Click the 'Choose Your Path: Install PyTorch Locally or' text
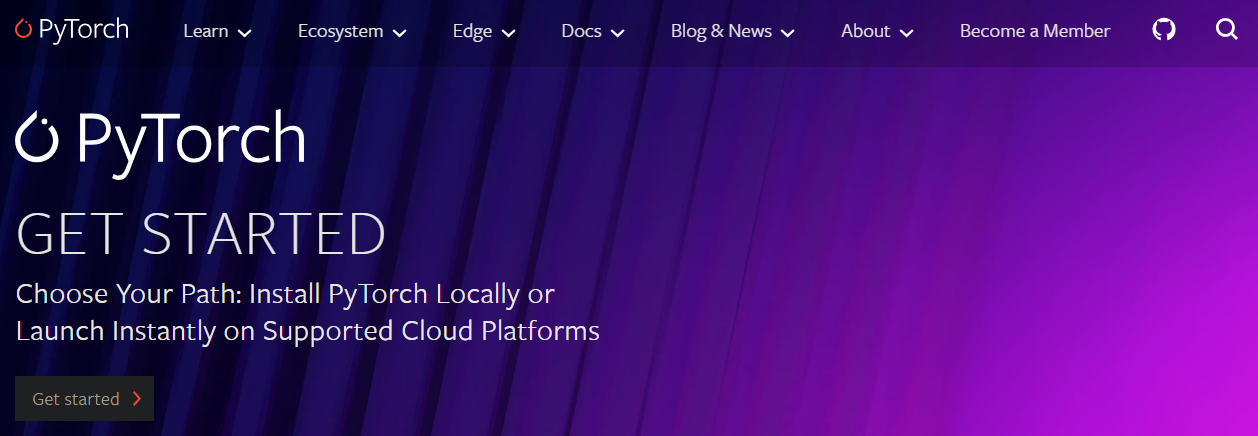Image resolution: width=1258 pixels, height=436 pixels. (285, 295)
